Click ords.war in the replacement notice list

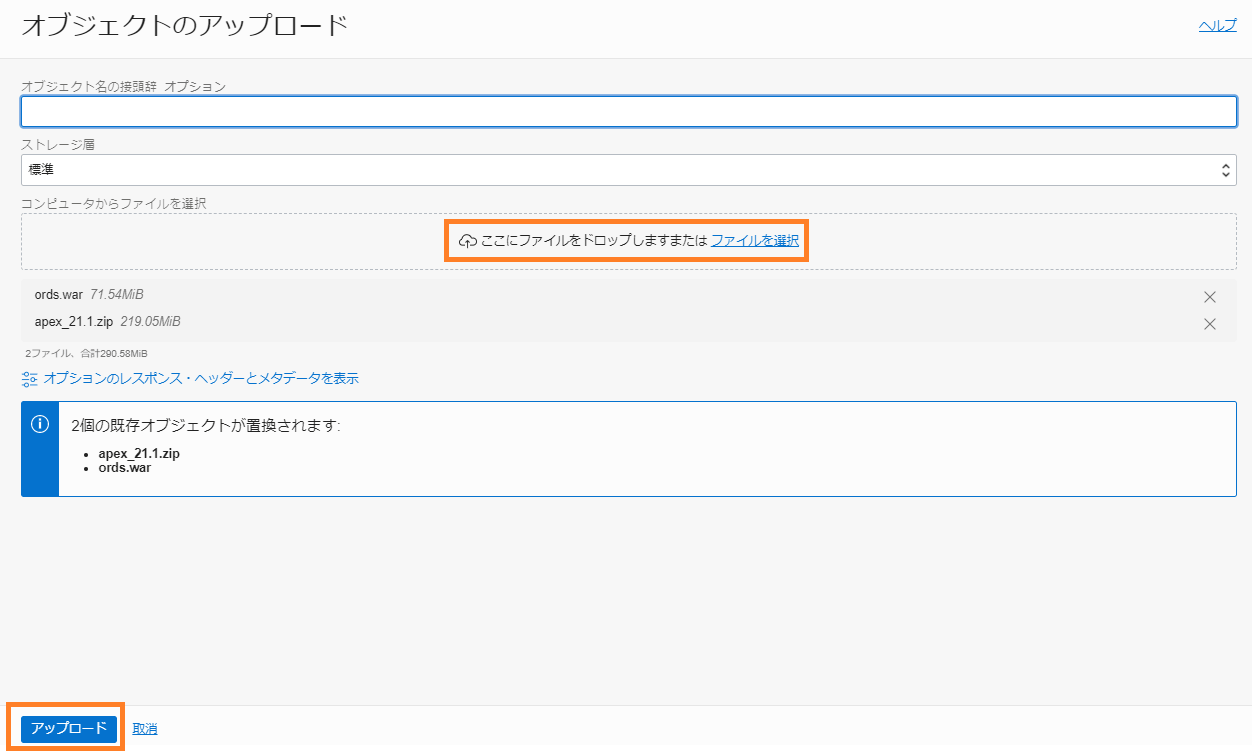[124, 467]
